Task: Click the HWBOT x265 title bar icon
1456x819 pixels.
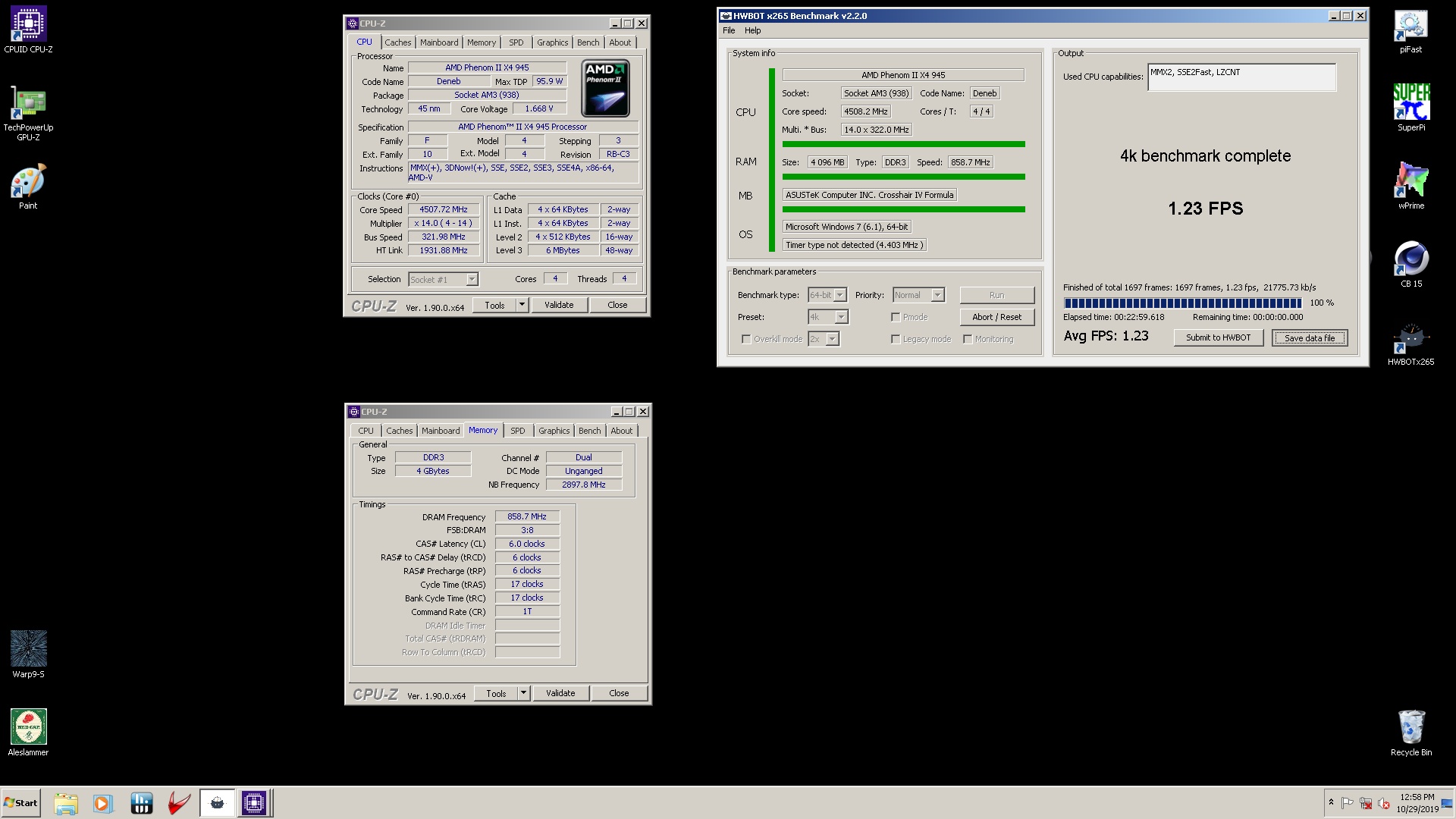Action: click(x=726, y=16)
